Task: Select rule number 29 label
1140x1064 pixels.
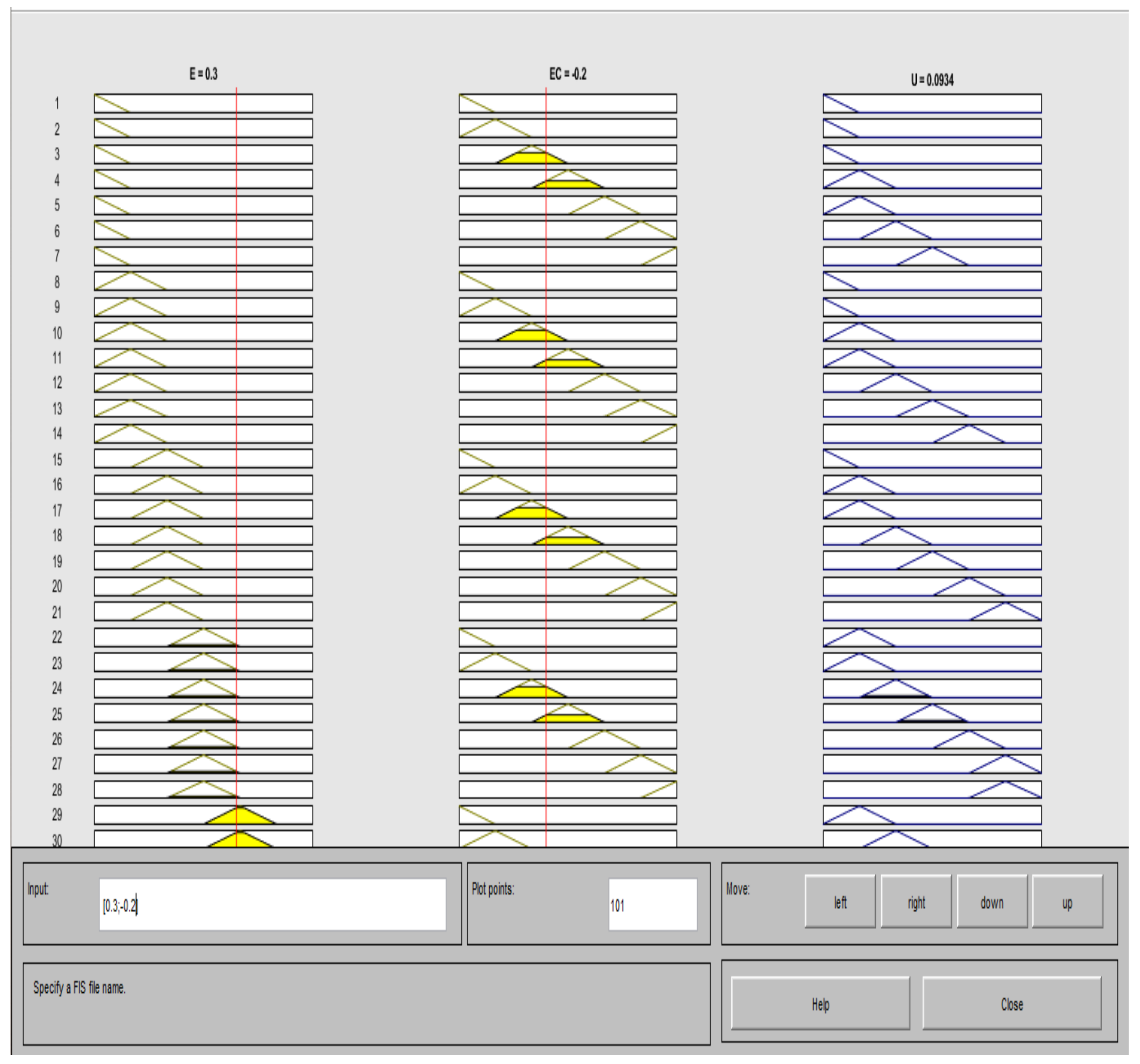Action: click(57, 815)
